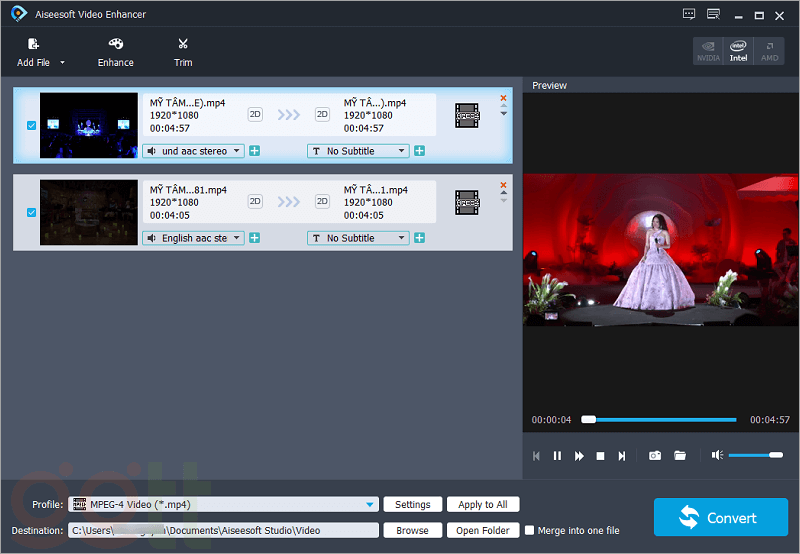Select the Trim scissors tool
Screen dimensions: 800x554
[x=183, y=45]
